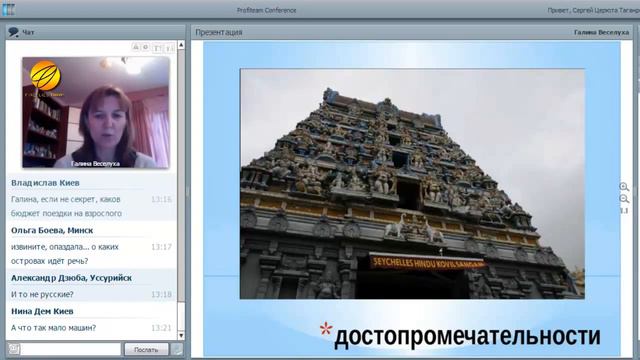The width and height of the screenshot is (640, 360).
Task: Select chat sender Нина Дем Киев
Action: 42,311
